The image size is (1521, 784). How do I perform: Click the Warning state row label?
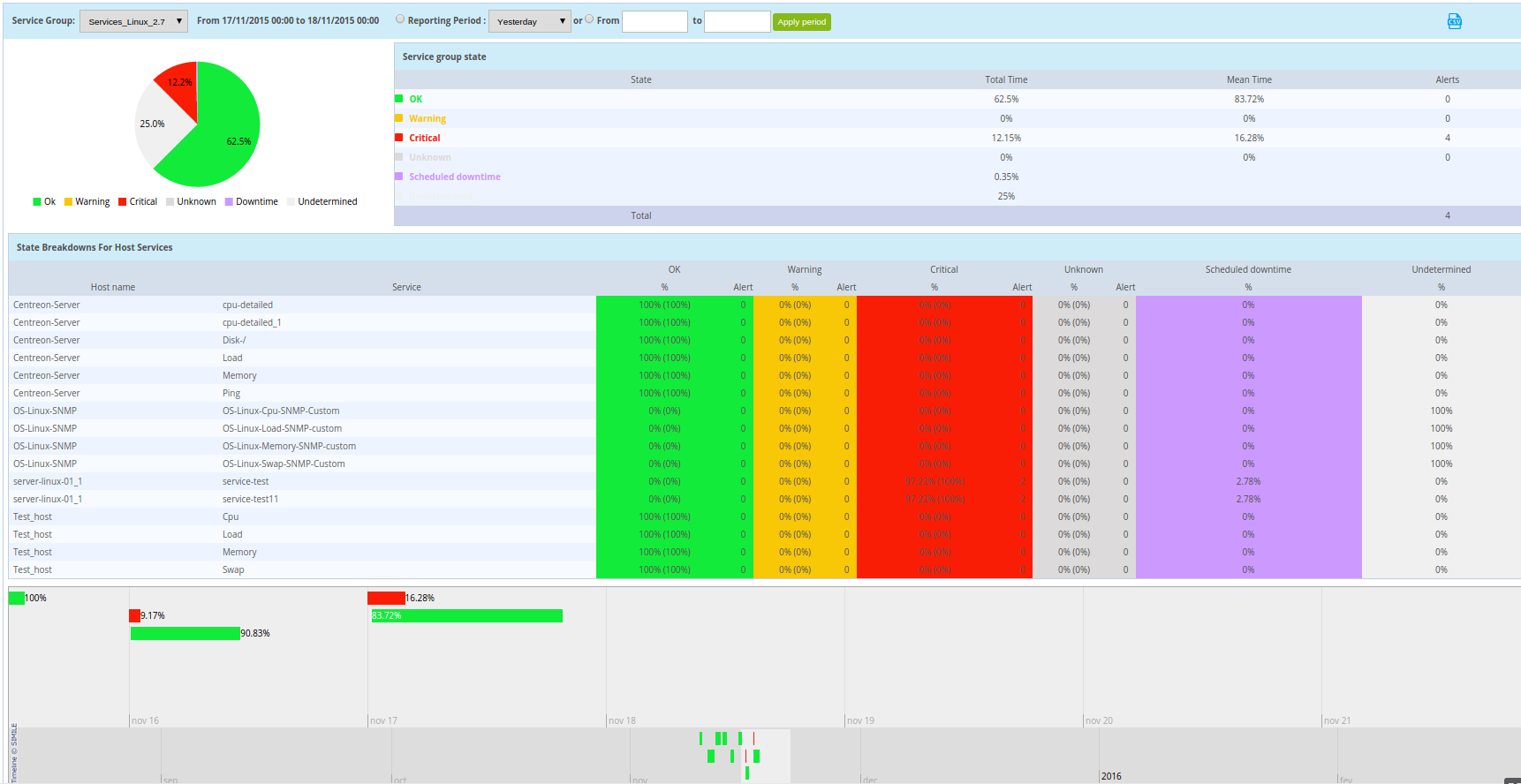(x=428, y=118)
